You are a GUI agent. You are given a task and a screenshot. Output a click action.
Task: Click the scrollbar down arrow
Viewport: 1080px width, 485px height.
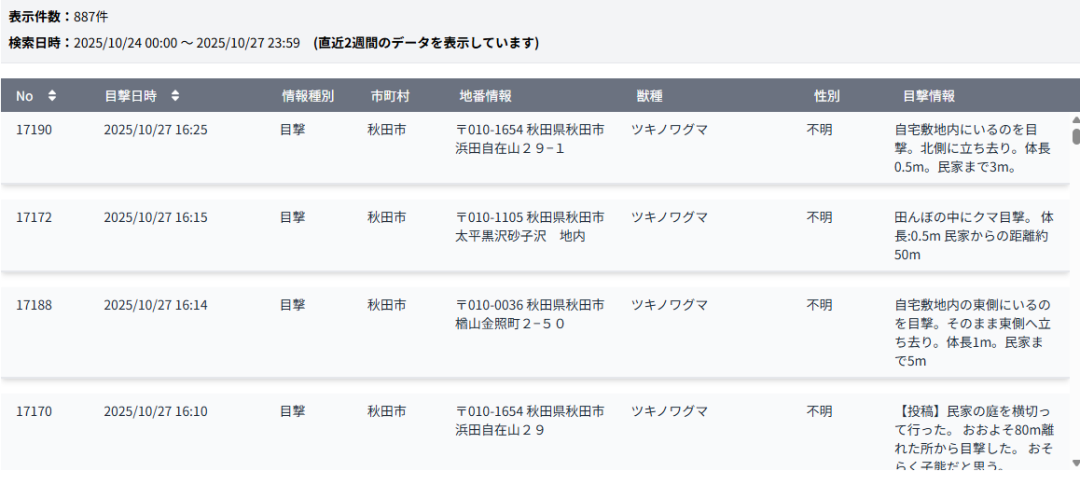1075,464
